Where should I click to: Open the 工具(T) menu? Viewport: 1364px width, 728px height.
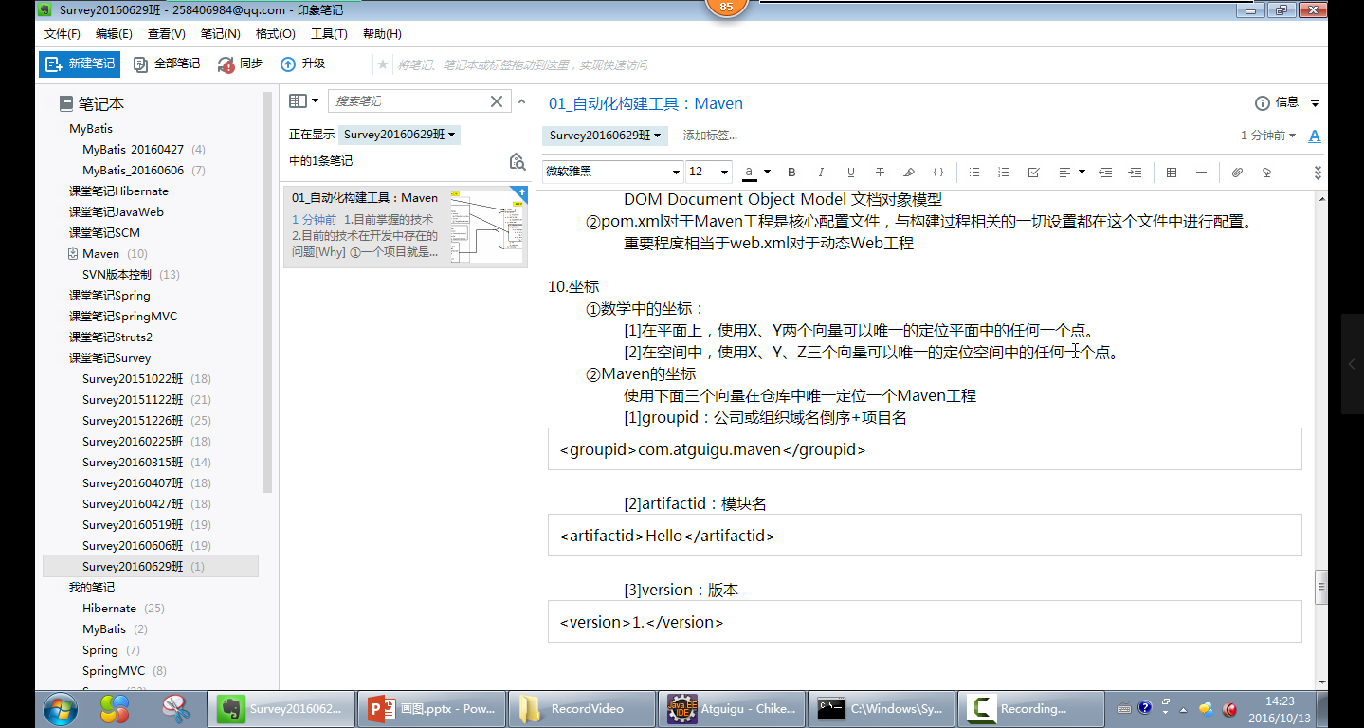click(x=329, y=34)
